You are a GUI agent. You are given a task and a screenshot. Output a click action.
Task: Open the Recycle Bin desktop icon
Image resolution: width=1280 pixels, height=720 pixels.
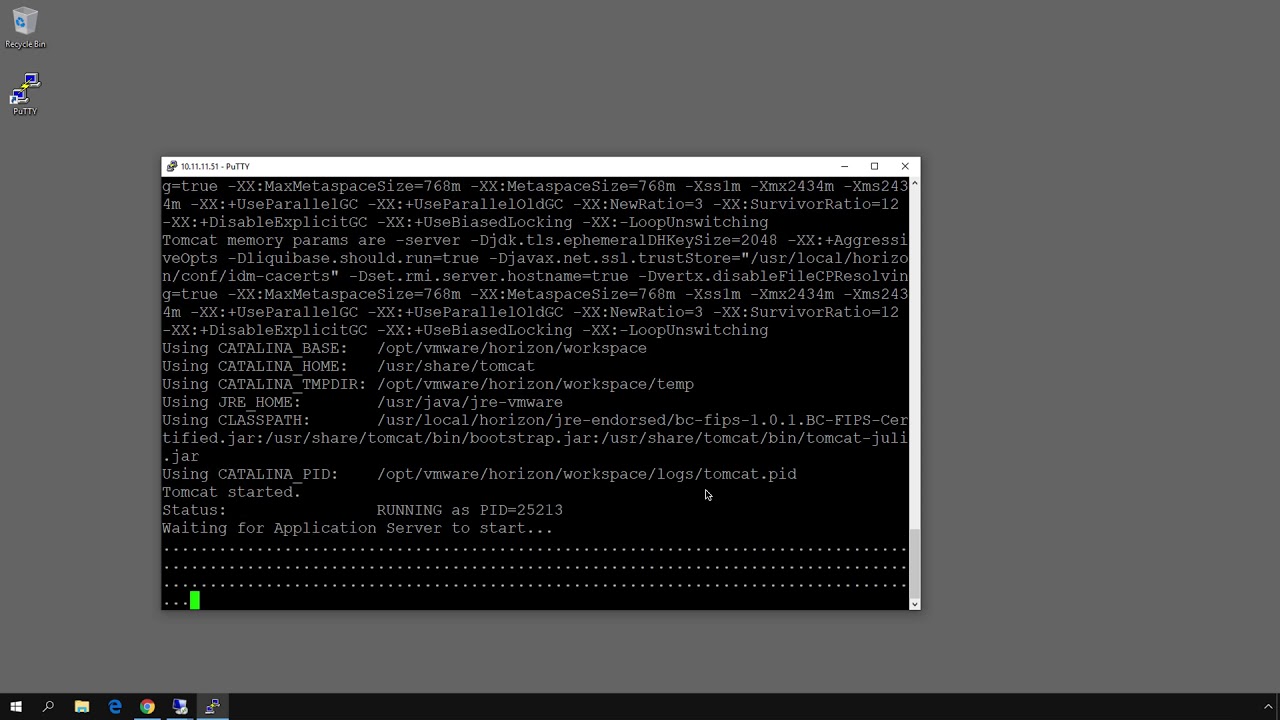pyautogui.click(x=25, y=28)
